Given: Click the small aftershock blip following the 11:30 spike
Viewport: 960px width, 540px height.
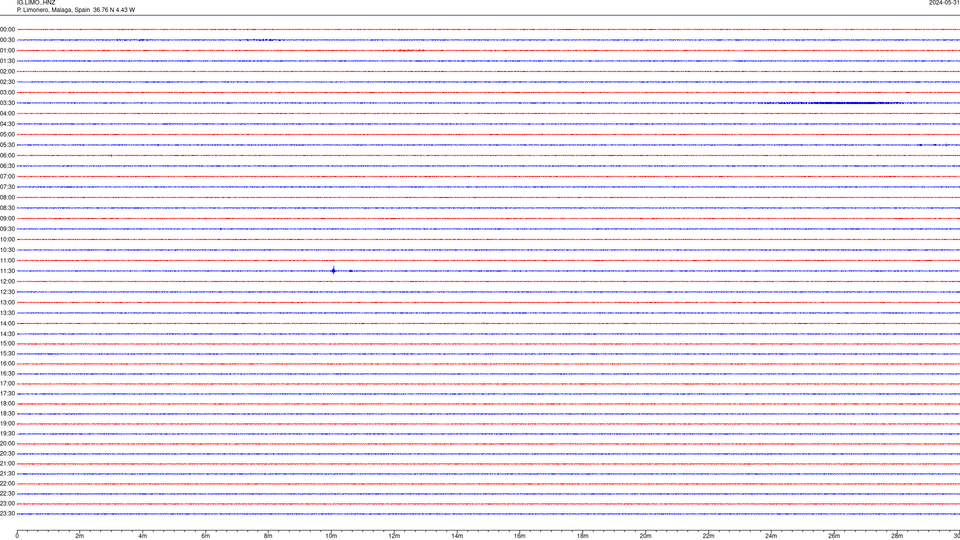Looking at the screenshot, I should tap(350, 271).
